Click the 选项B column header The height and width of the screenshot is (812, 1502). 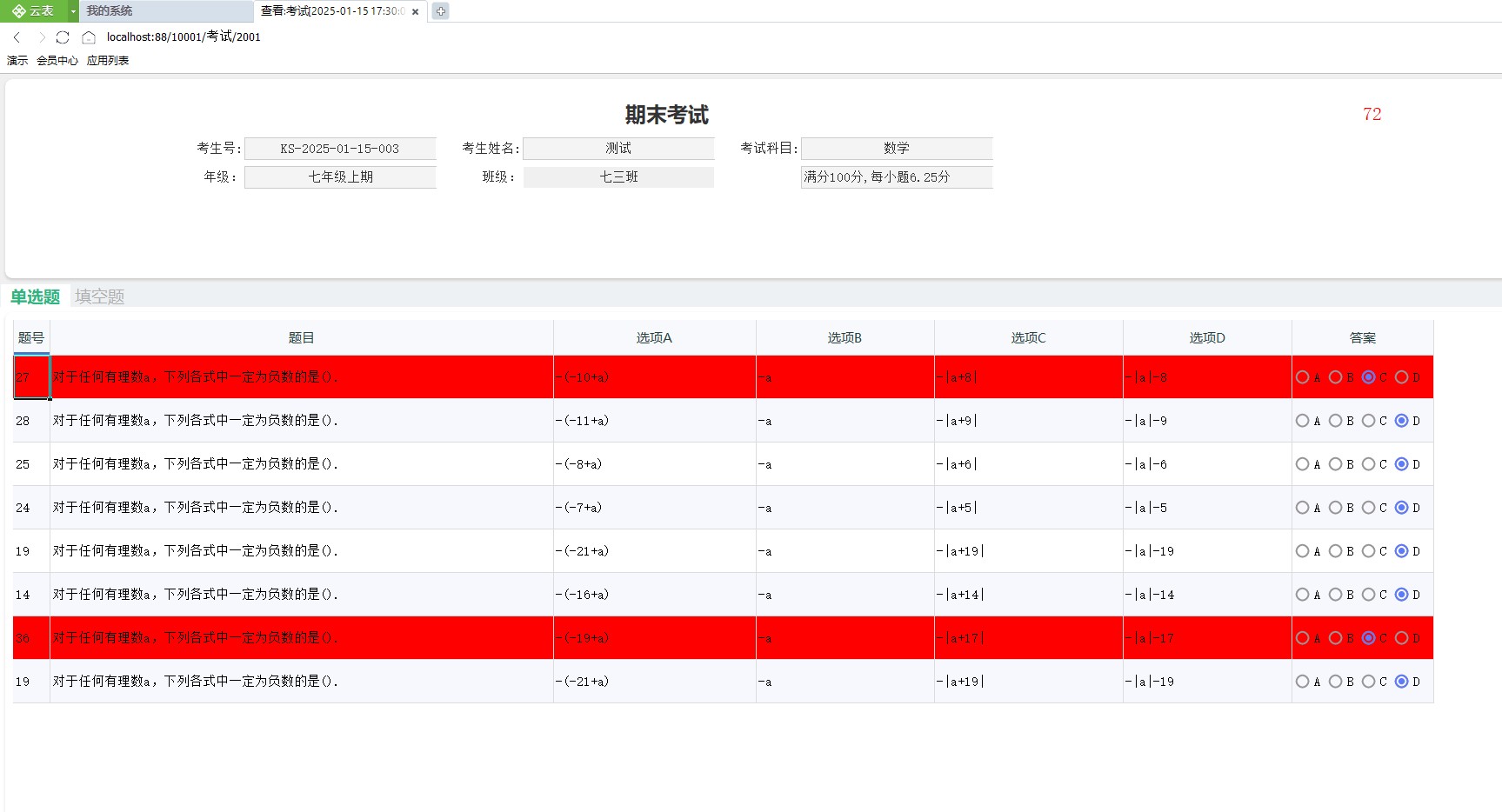(x=845, y=338)
